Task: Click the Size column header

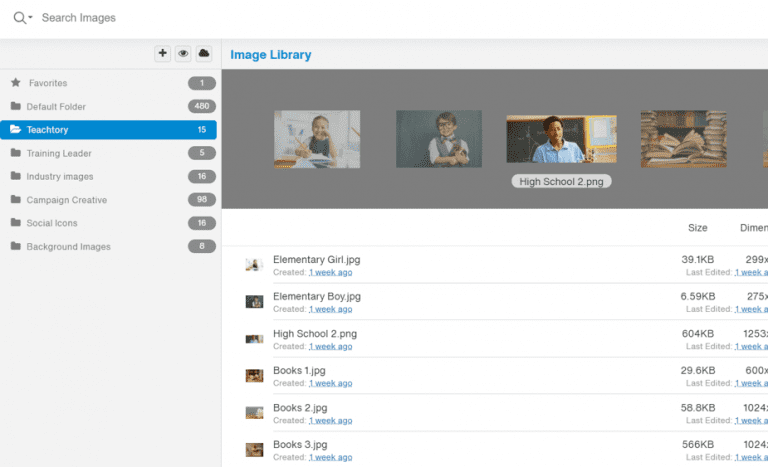Action: [x=698, y=228]
